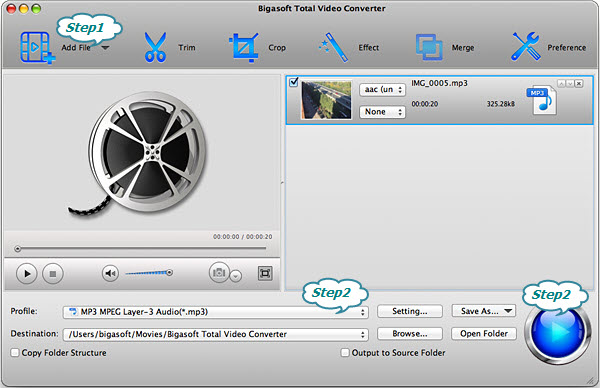This screenshot has height=388, width=600.
Task: Select the IMG_0005 video thumbnail
Action: pos(326,100)
